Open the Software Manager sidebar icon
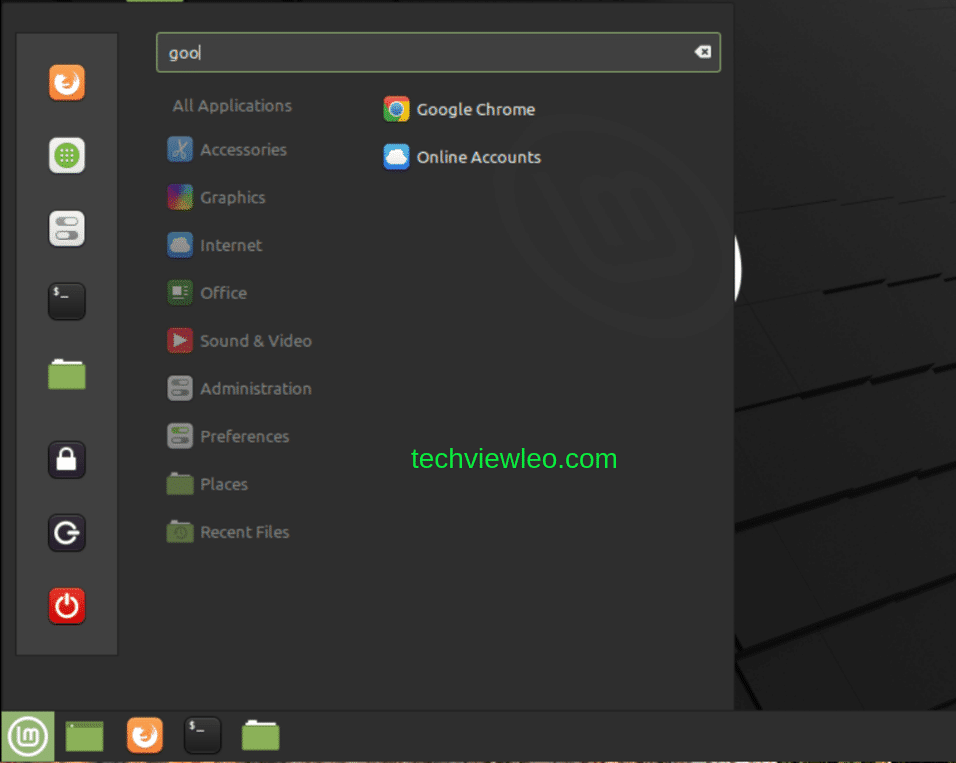 66,155
